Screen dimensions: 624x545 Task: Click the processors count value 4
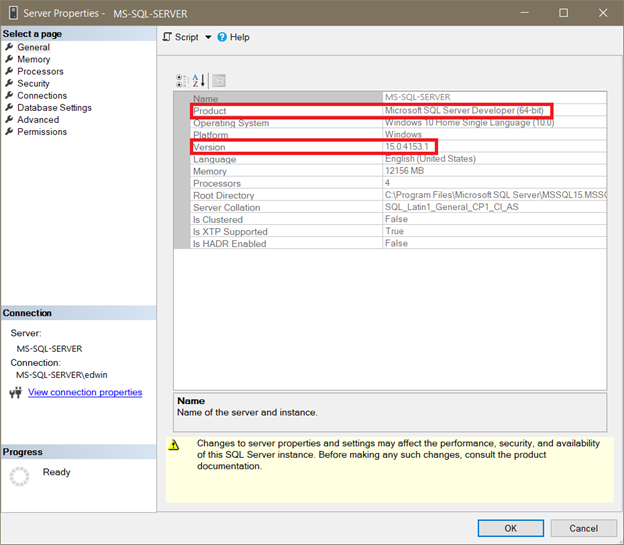(x=387, y=183)
